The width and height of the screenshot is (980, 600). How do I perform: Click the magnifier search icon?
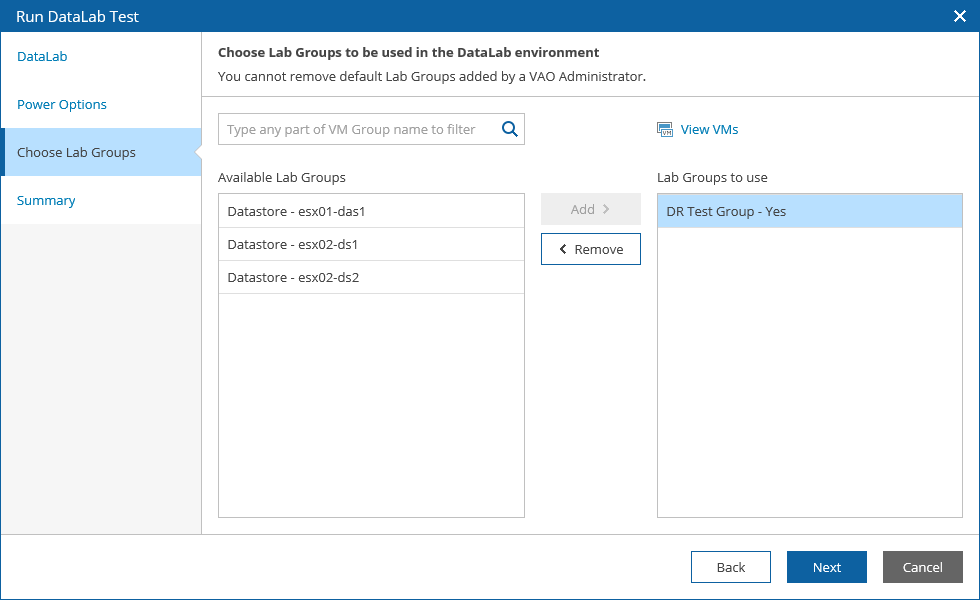coord(509,129)
